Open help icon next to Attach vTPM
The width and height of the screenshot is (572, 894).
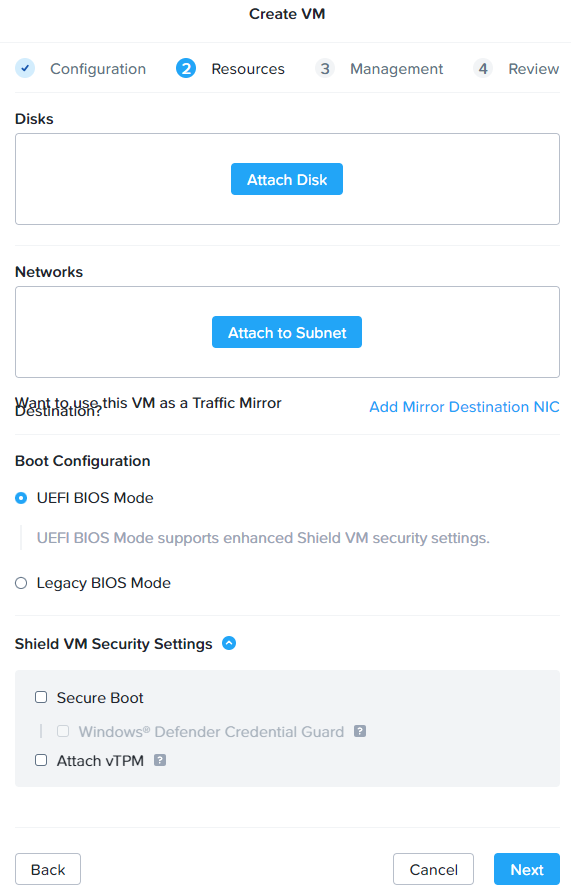click(x=160, y=760)
